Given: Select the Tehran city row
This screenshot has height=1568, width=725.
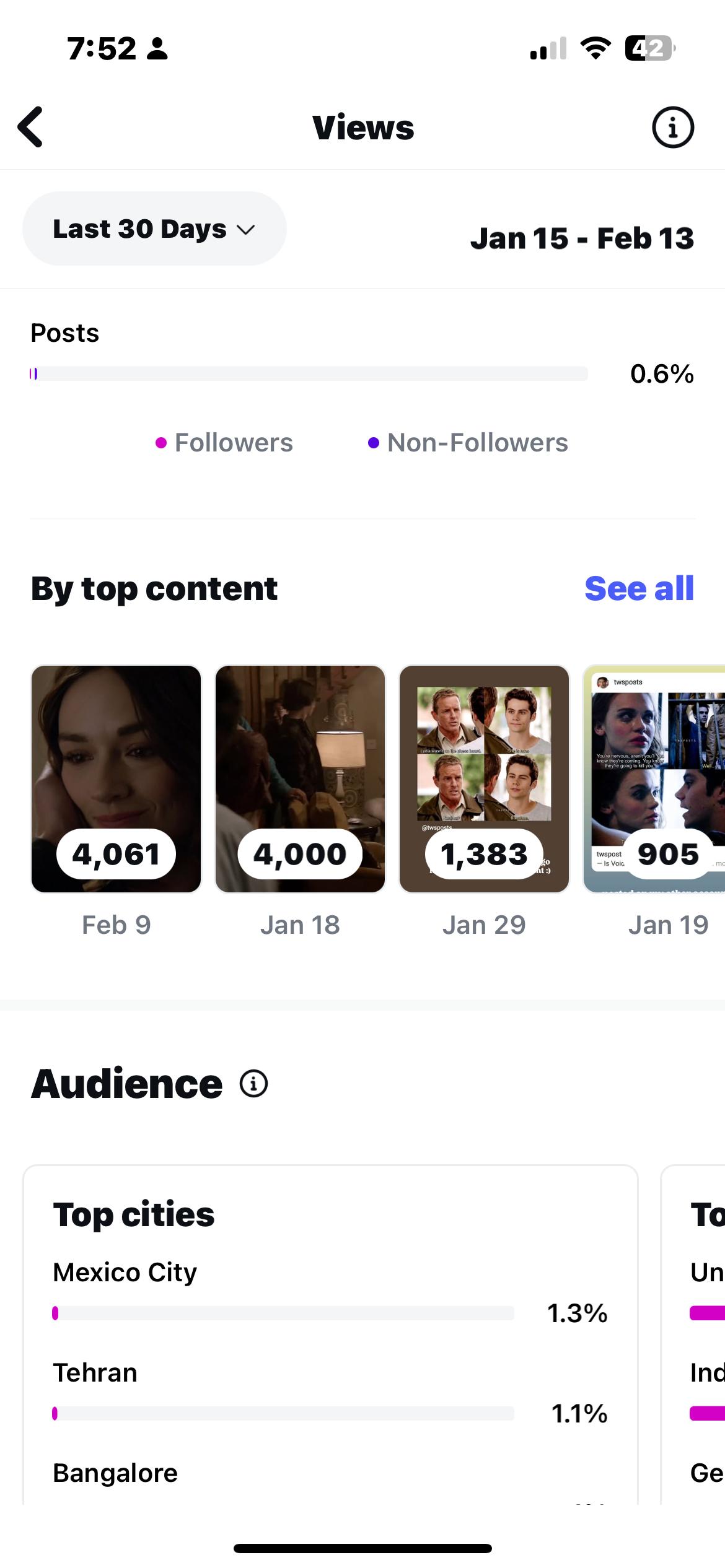Looking at the screenshot, I should pos(95,1373).
